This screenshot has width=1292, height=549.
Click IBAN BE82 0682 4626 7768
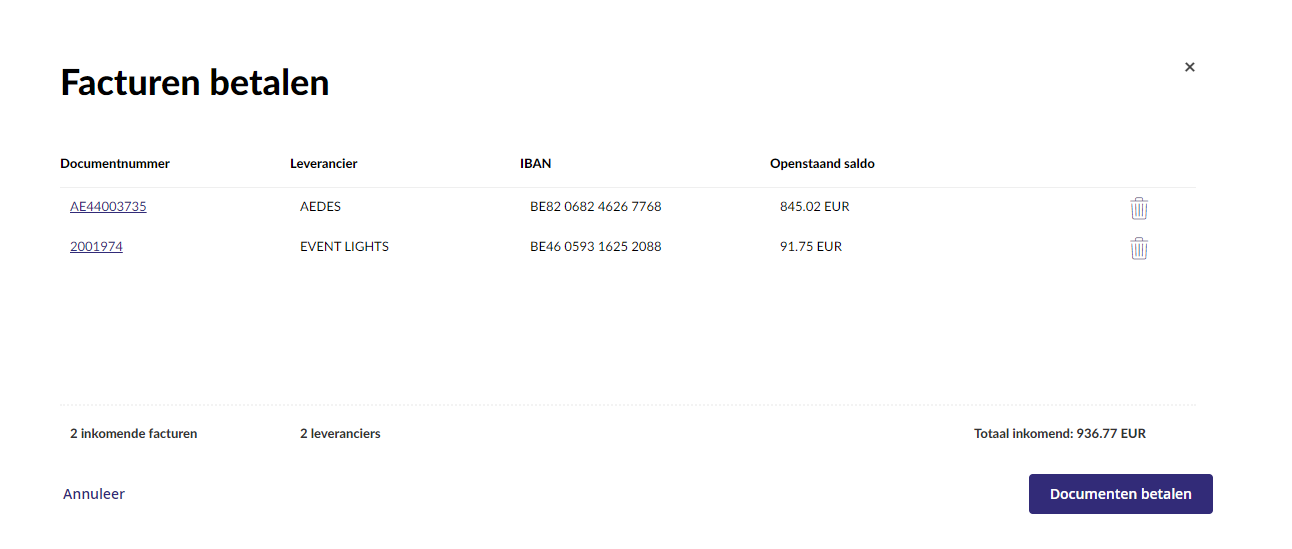tap(596, 207)
